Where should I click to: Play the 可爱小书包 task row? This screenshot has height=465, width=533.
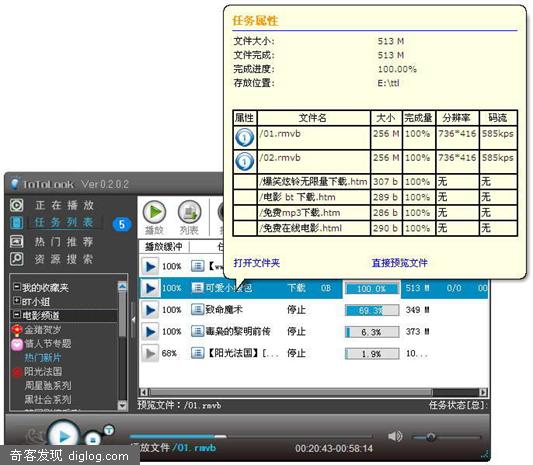point(150,288)
